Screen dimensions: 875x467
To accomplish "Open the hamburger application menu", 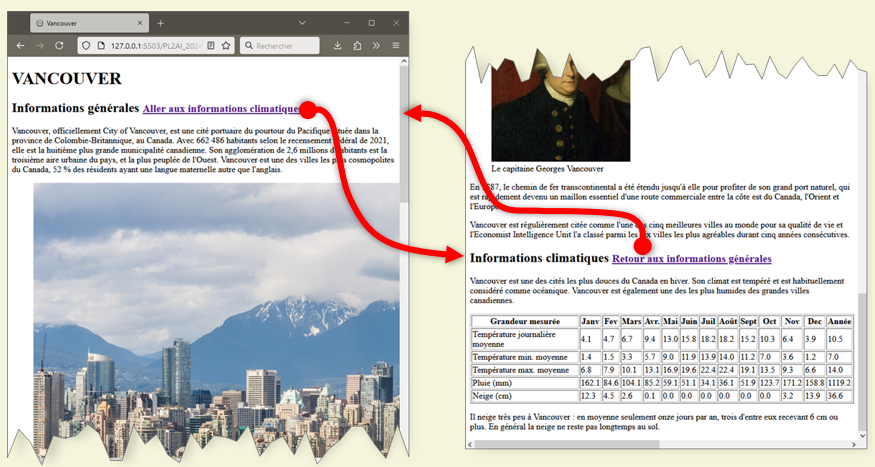I will 396,46.
